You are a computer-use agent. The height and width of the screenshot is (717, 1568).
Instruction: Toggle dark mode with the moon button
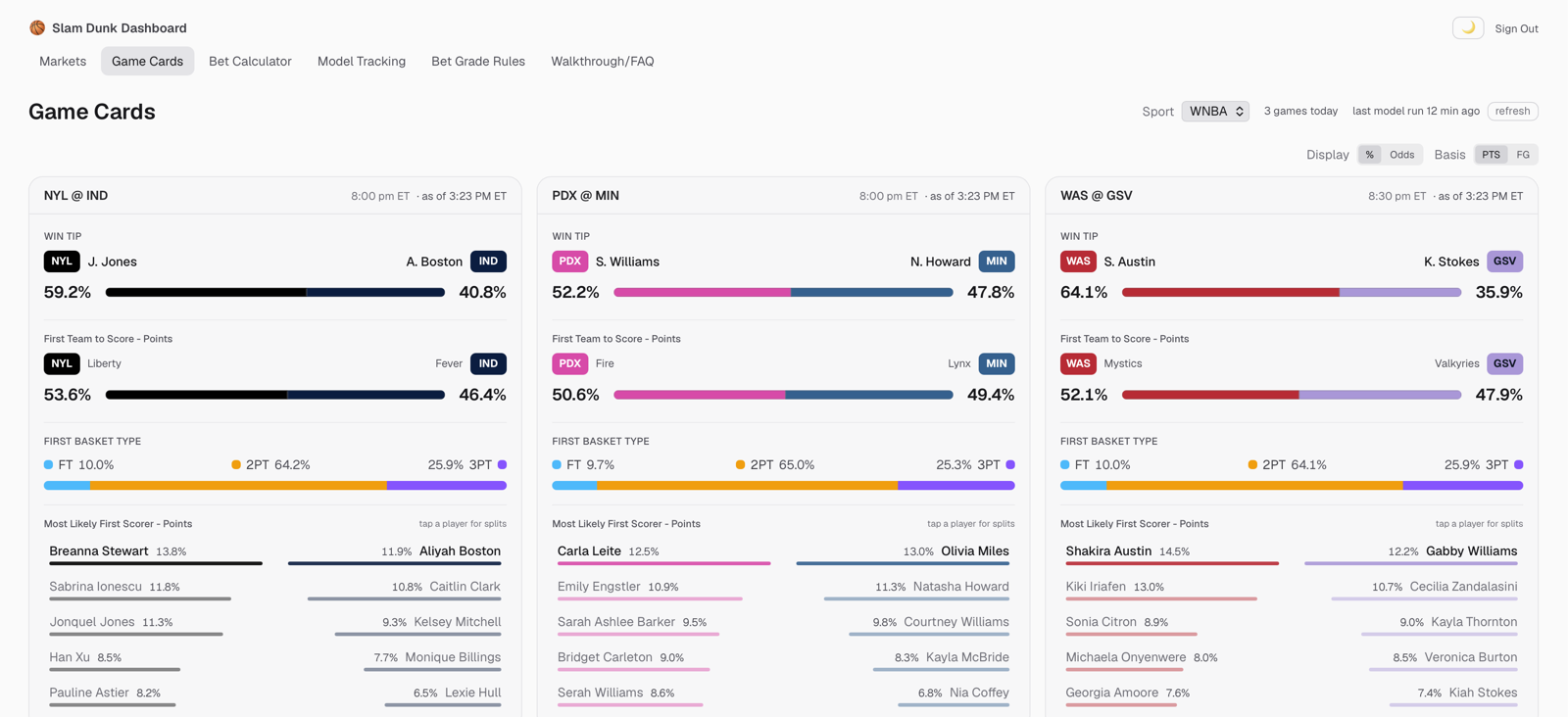(x=1468, y=27)
